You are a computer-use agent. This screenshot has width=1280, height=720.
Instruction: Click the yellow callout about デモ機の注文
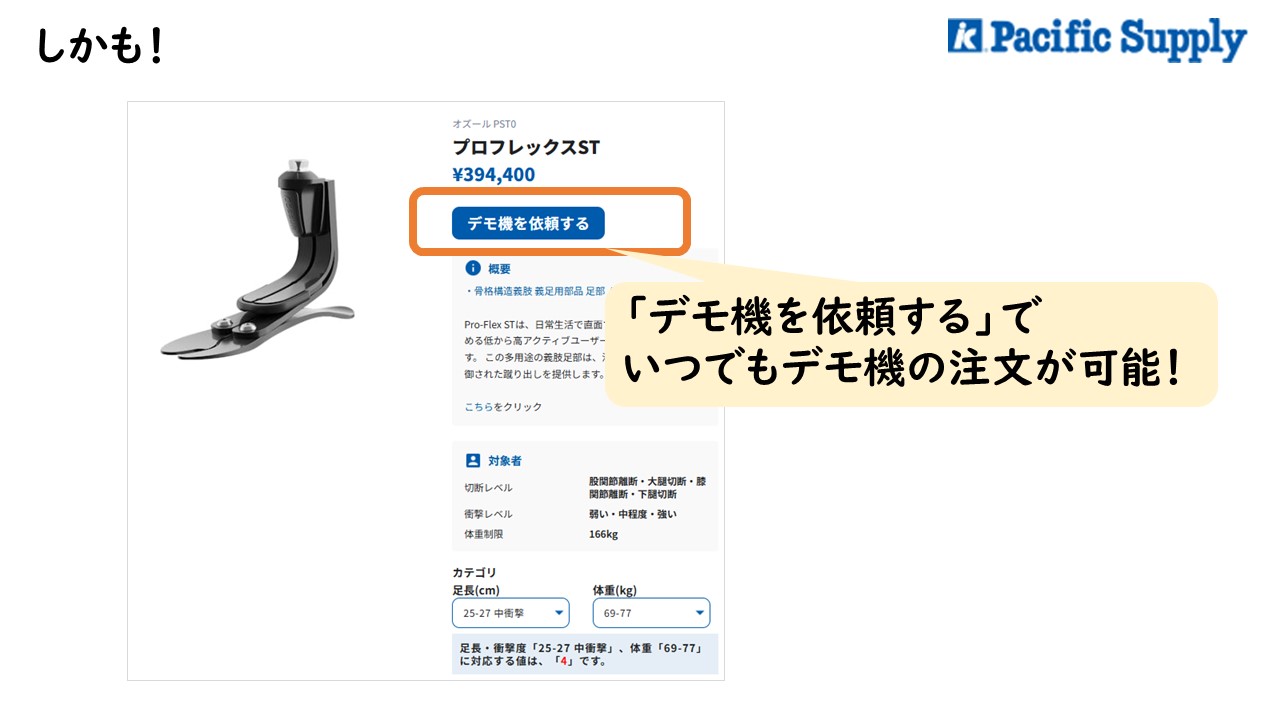pos(911,344)
